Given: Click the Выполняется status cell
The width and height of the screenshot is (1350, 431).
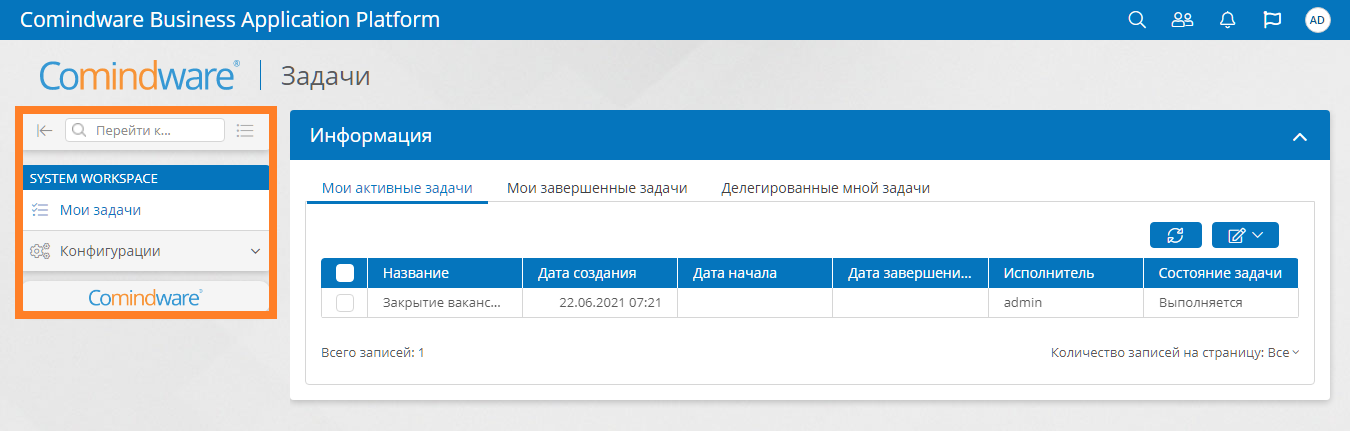Looking at the screenshot, I should coord(1221,302).
